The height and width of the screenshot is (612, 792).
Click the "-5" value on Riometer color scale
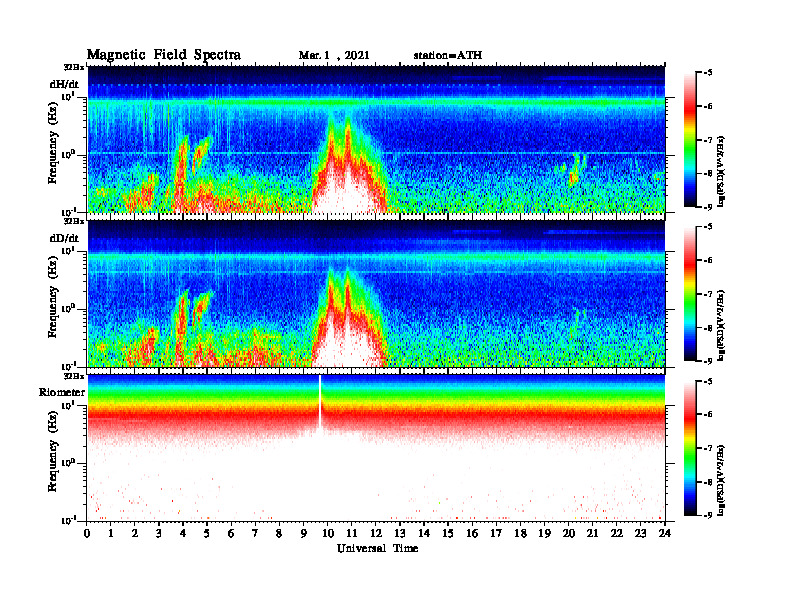coord(708,381)
